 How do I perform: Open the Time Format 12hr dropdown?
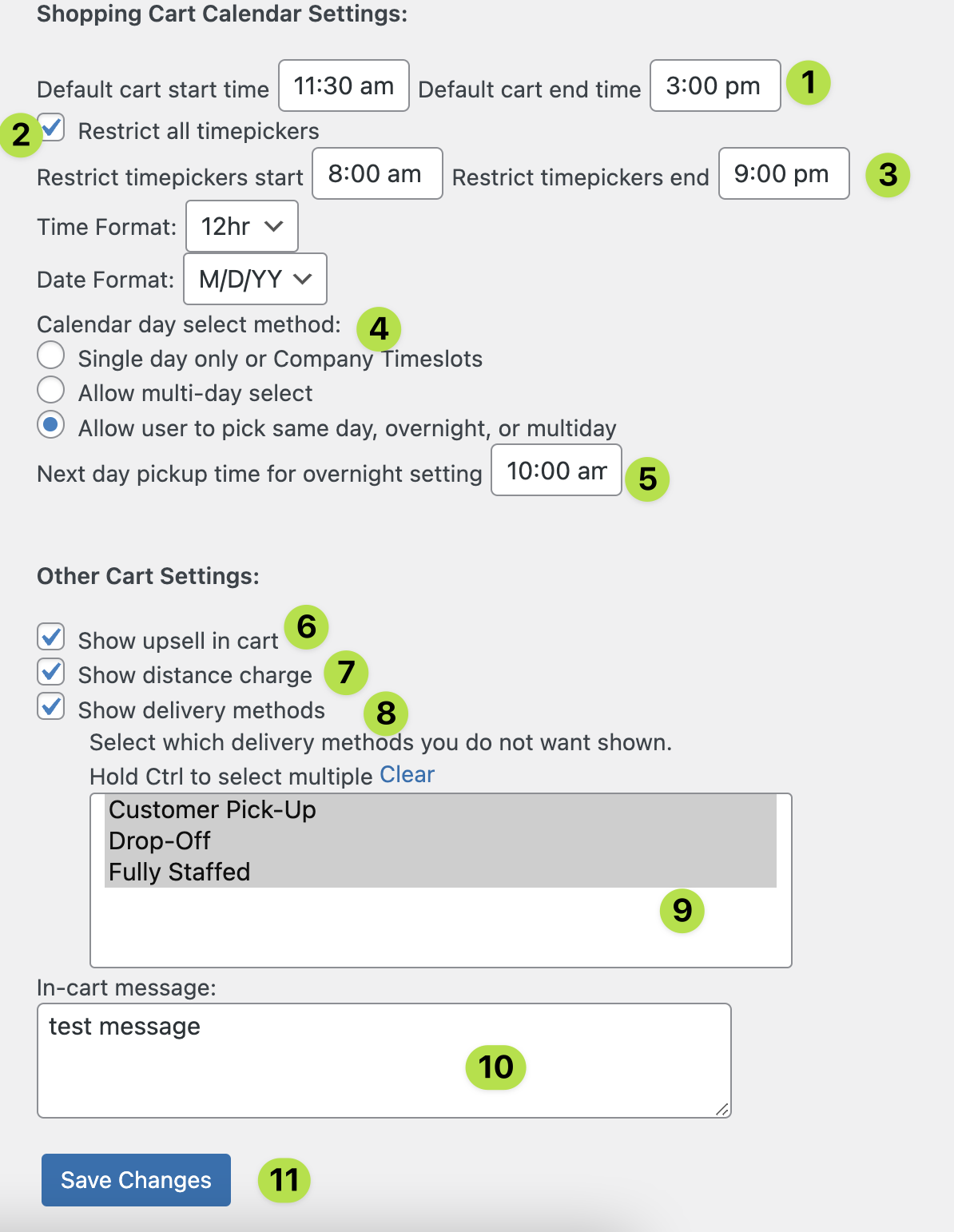pyautogui.click(x=242, y=226)
